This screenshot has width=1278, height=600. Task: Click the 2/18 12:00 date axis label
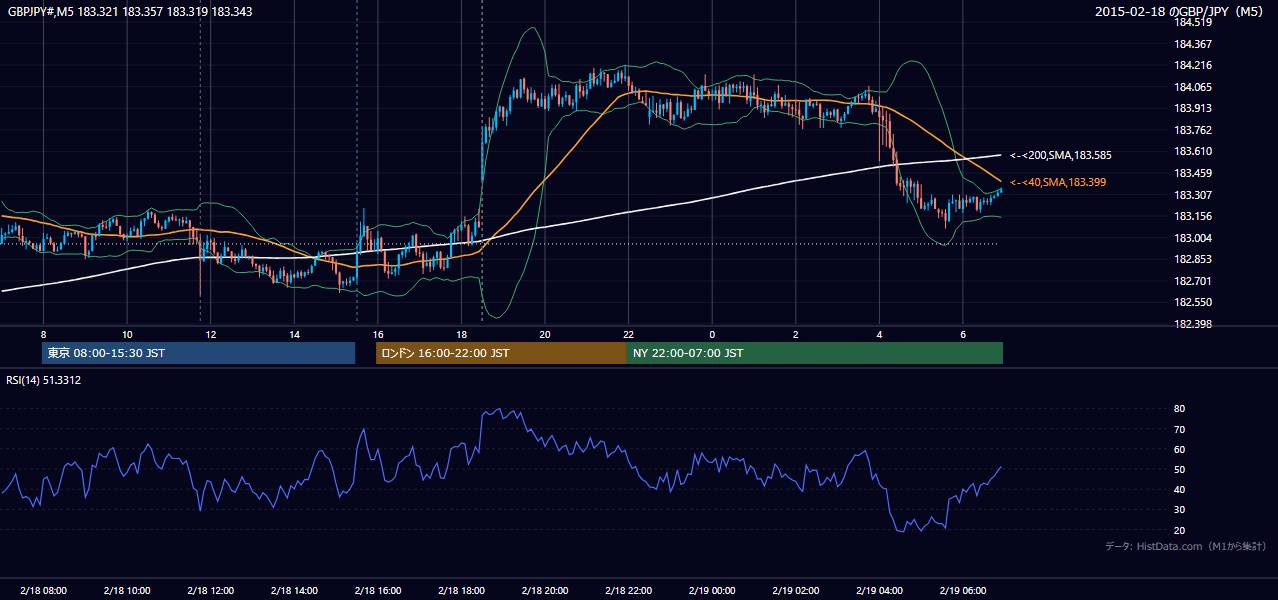[x=210, y=591]
